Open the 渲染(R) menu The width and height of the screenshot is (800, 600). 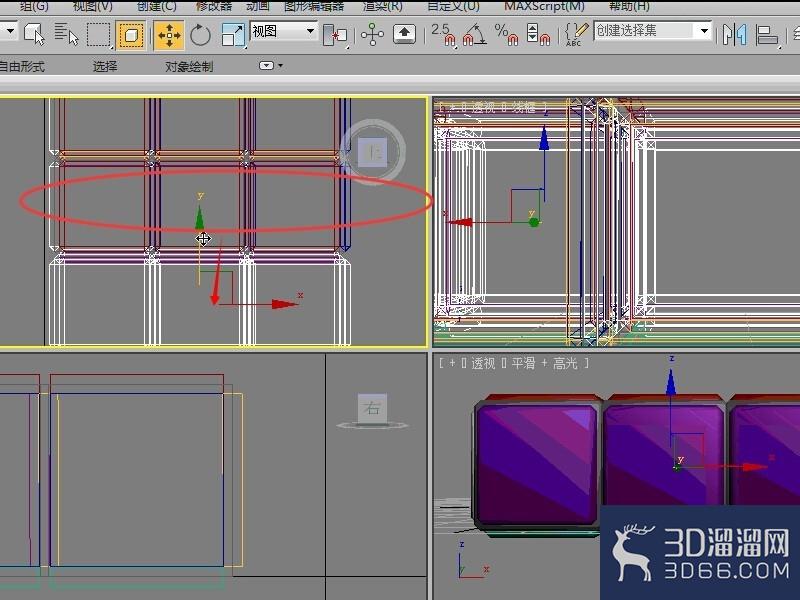[382, 6]
